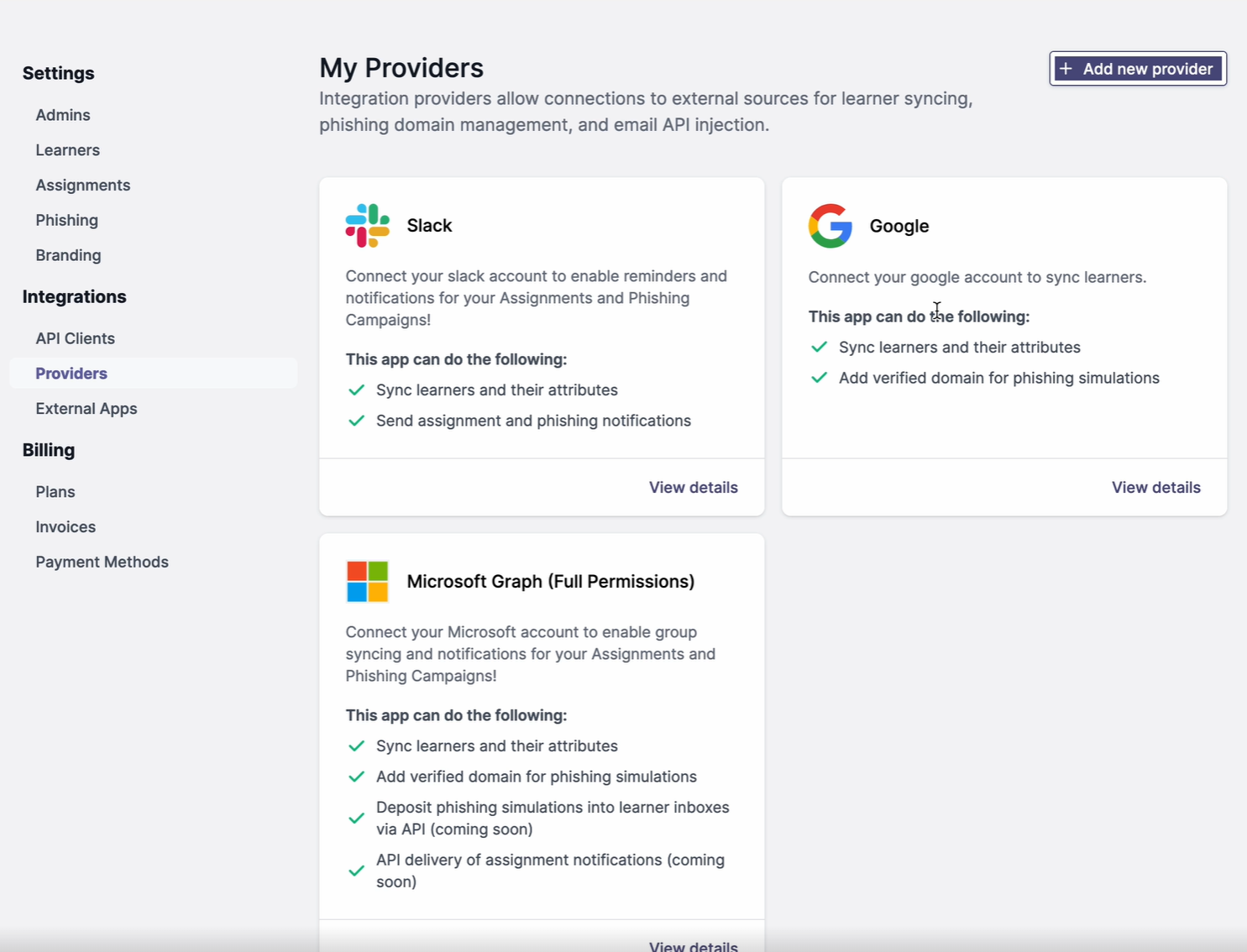This screenshot has width=1247, height=952.
Task: Click checkmark beside Slack's Sync learners
Action: click(x=356, y=390)
